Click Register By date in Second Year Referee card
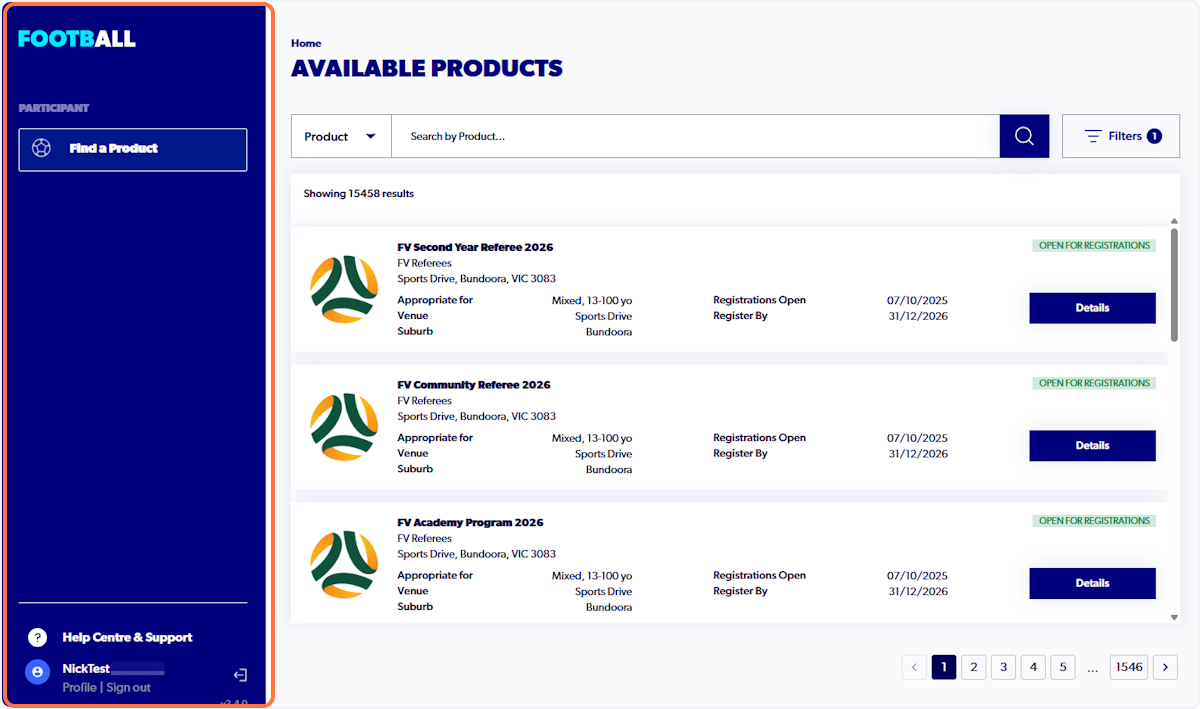 click(917, 316)
